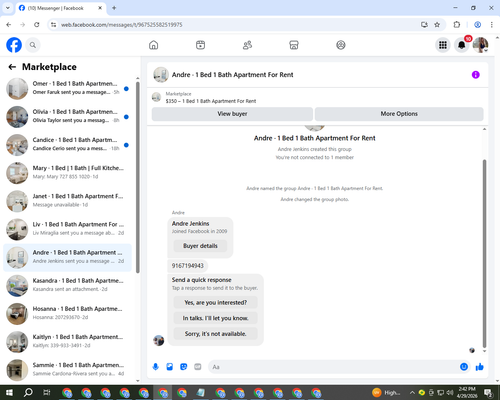The width and height of the screenshot is (500, 400).
Task: Attach a photo with the image icon
Action: click(x=170, y=367)
